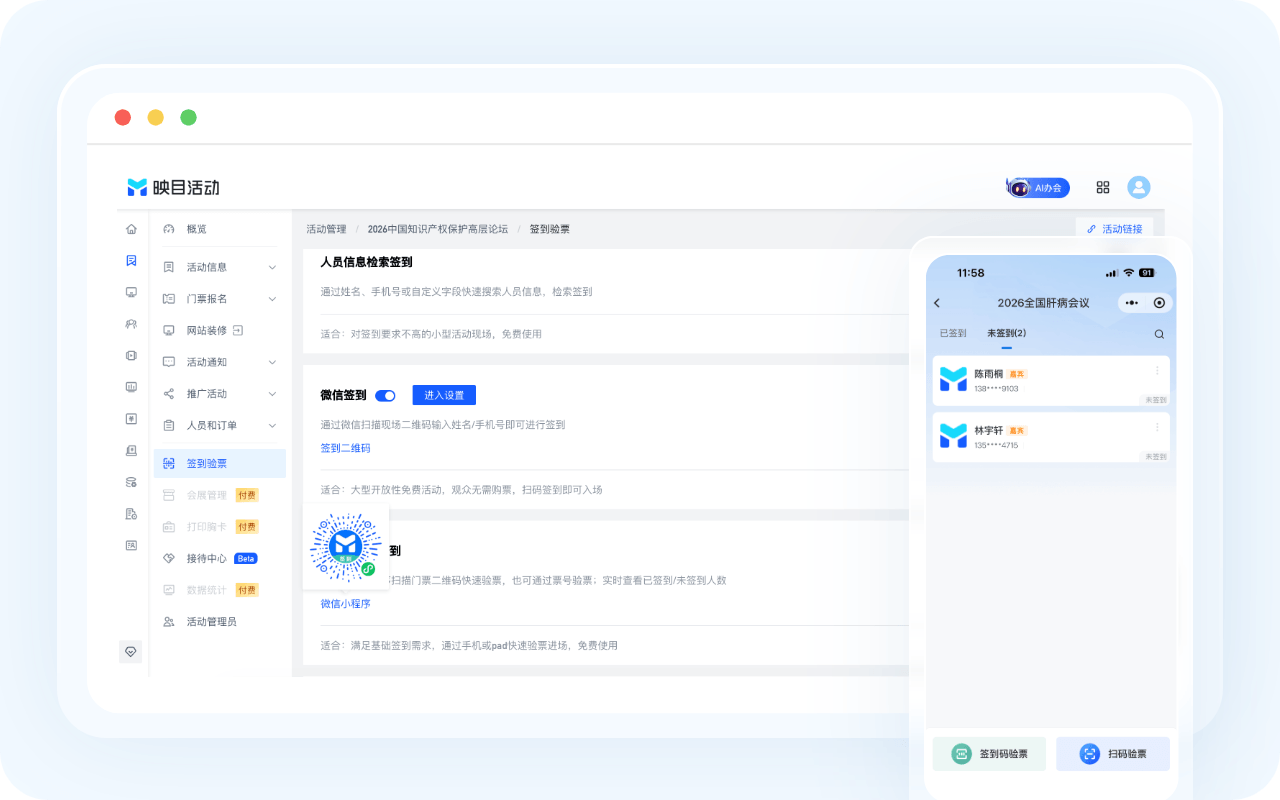Expand the 活动通知 menu chevron

(272, 362)
